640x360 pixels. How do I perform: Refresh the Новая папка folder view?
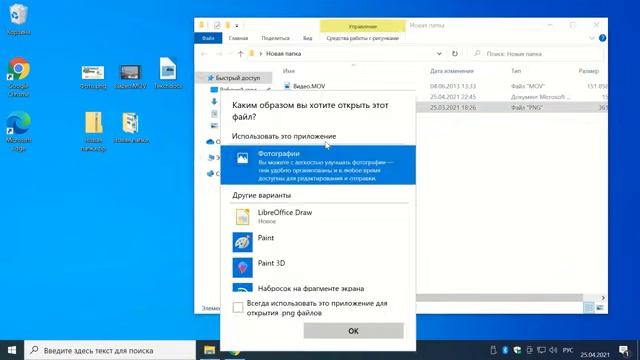coord(455,53)
